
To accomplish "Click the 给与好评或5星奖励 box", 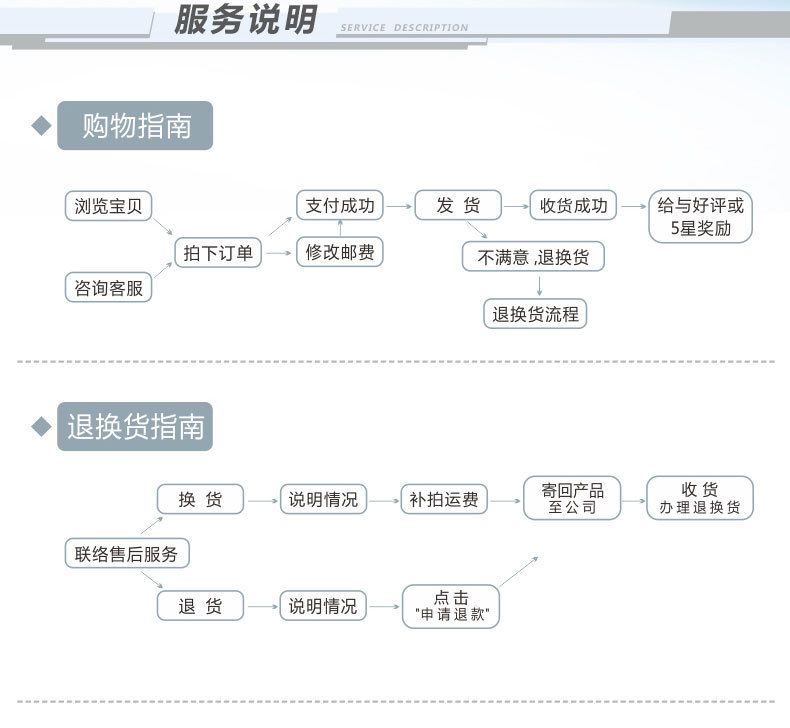I will coord(700,217).
